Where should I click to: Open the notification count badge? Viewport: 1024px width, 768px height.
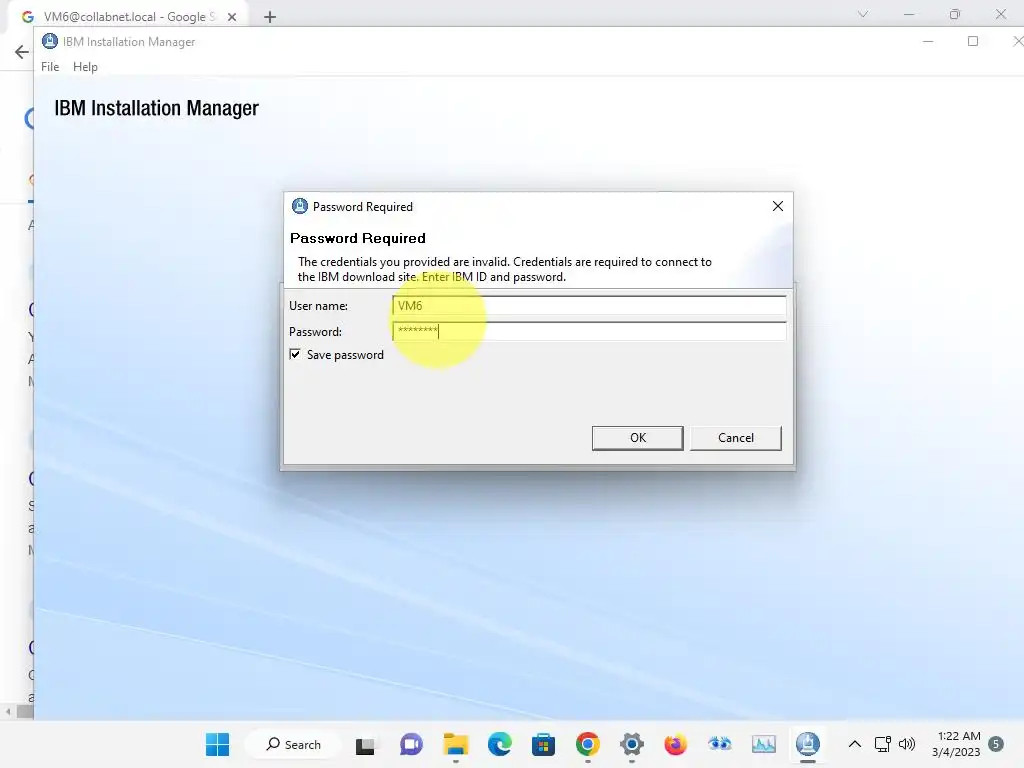996,744
